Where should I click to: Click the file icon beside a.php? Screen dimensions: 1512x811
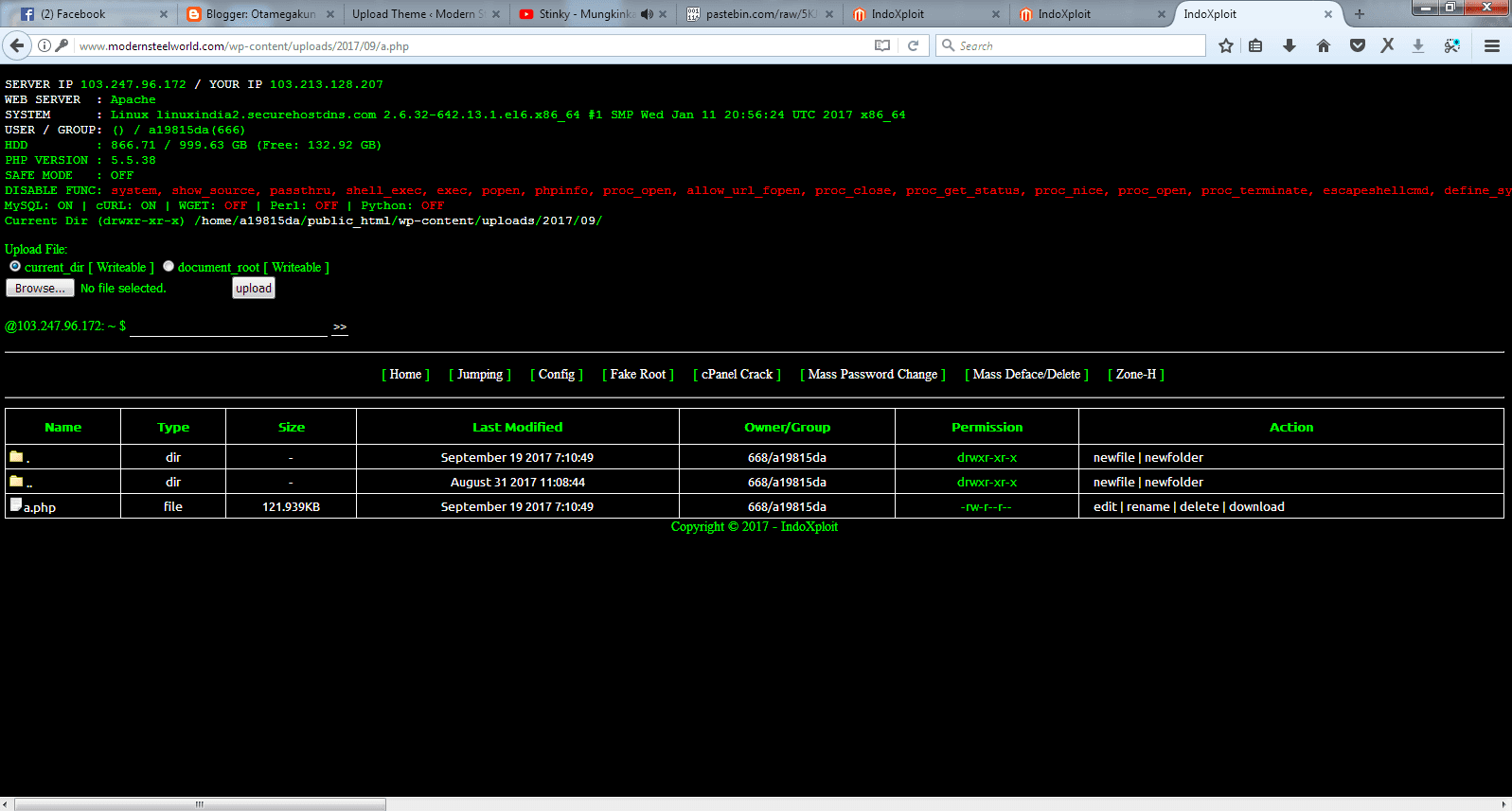coord(16,504)
